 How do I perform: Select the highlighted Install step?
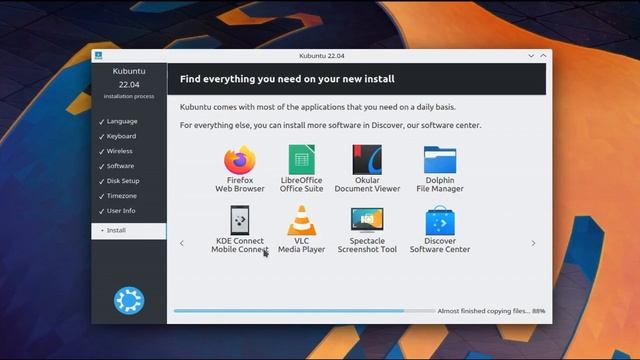[x=129, y=231]
